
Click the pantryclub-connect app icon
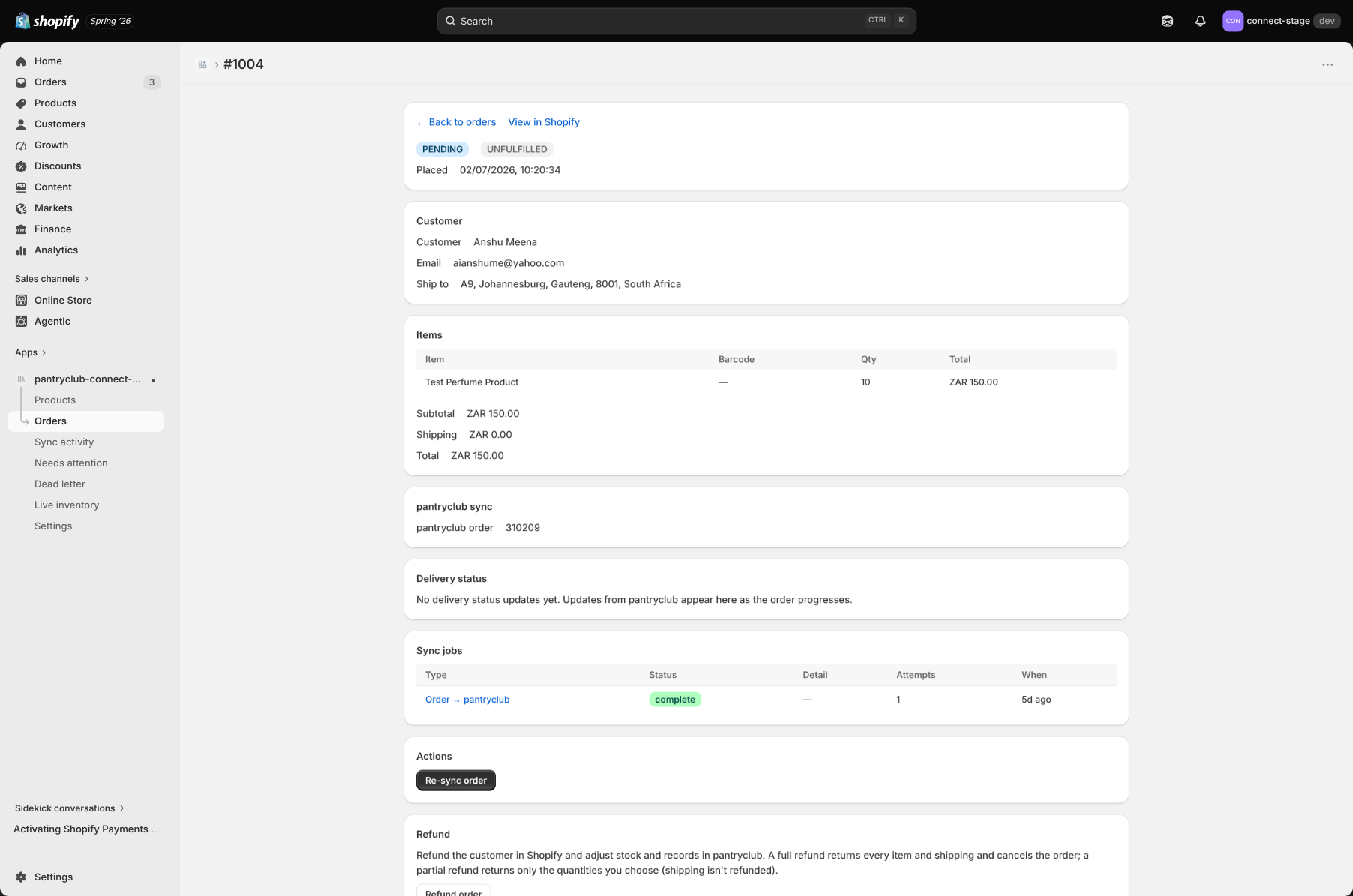[x=21, y=379]
